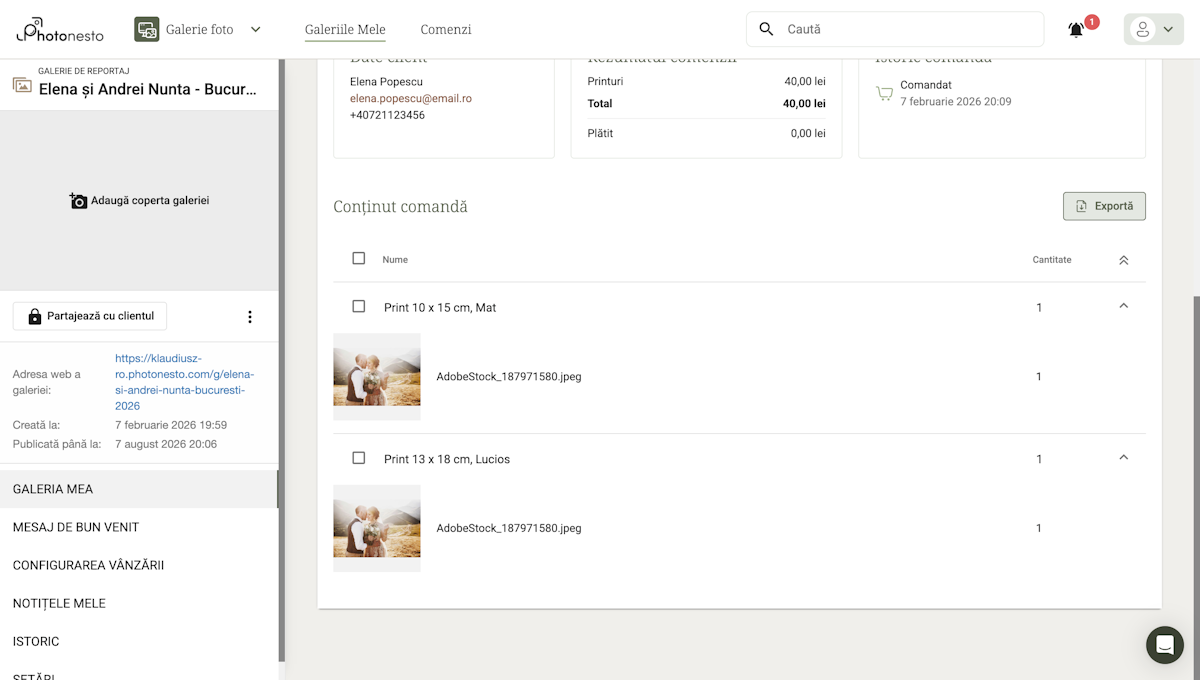Click the search magnifier icon
The height and width of the screenshot is (680, 1200).
click(x=766, y=29)
